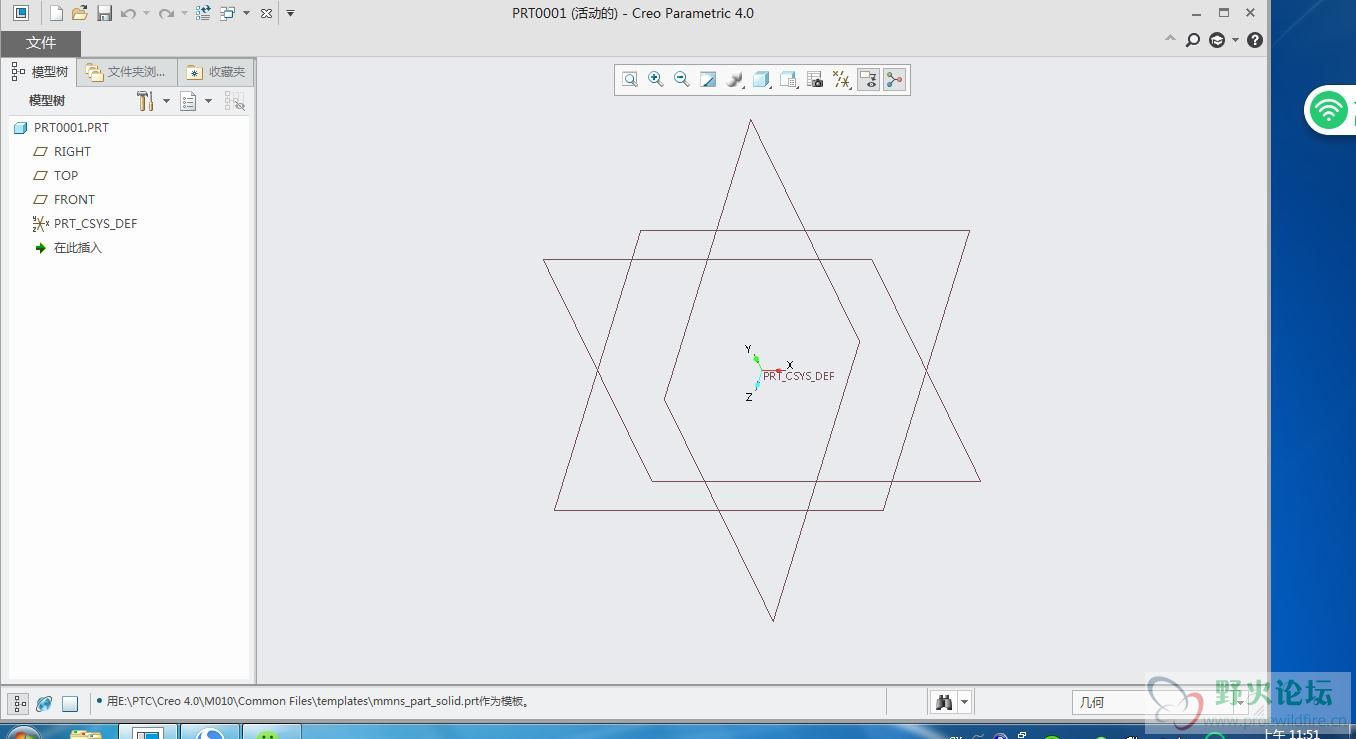Image resolution: width=1356 pixels, height=739 pixels.
Task: Open the display style options
Action: pyautogui.click(x=735, y=80)
